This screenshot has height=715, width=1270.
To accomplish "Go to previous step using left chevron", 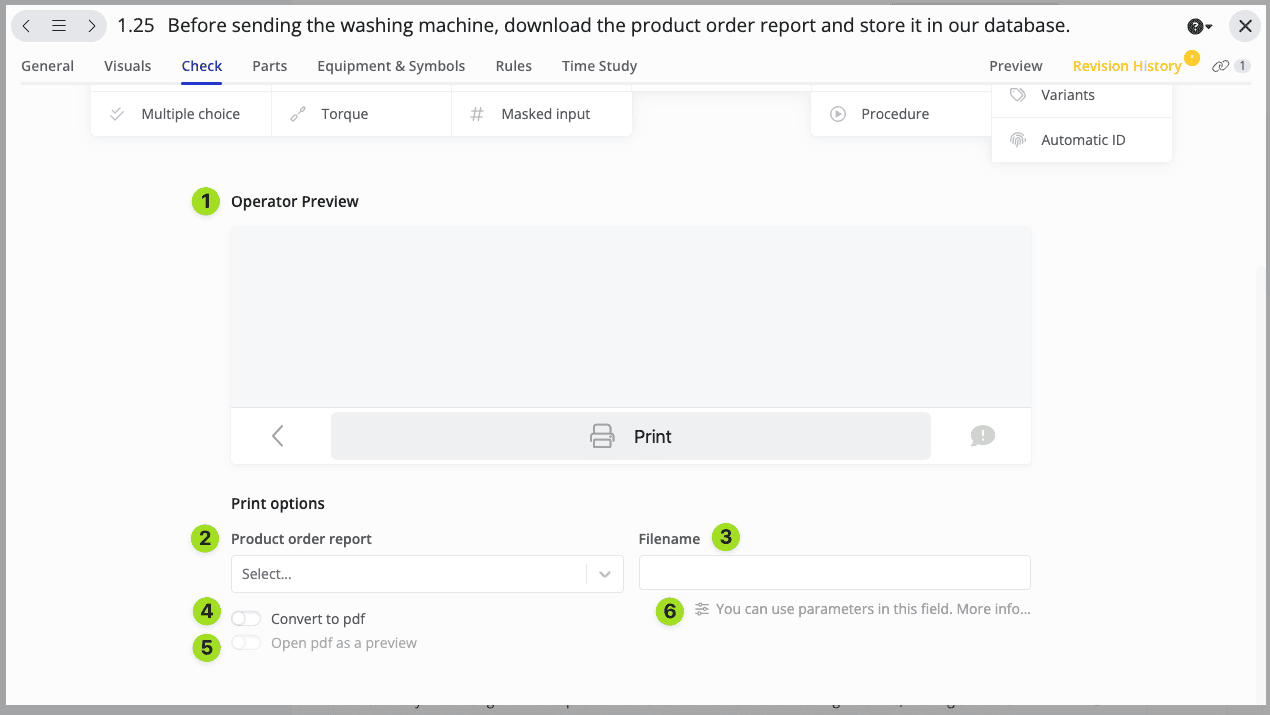I will (x=27, y=26).
